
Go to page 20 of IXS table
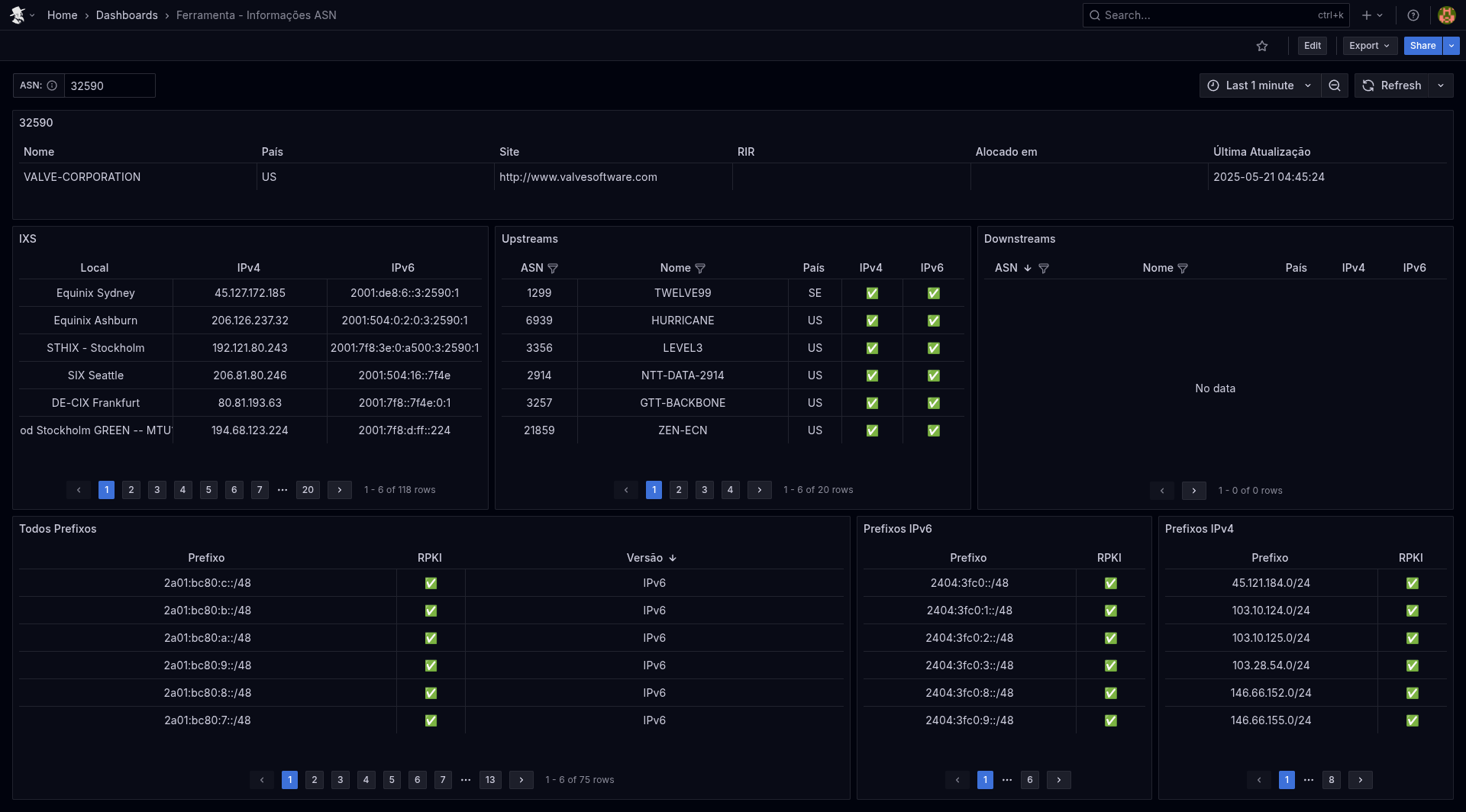coord(308,490)
